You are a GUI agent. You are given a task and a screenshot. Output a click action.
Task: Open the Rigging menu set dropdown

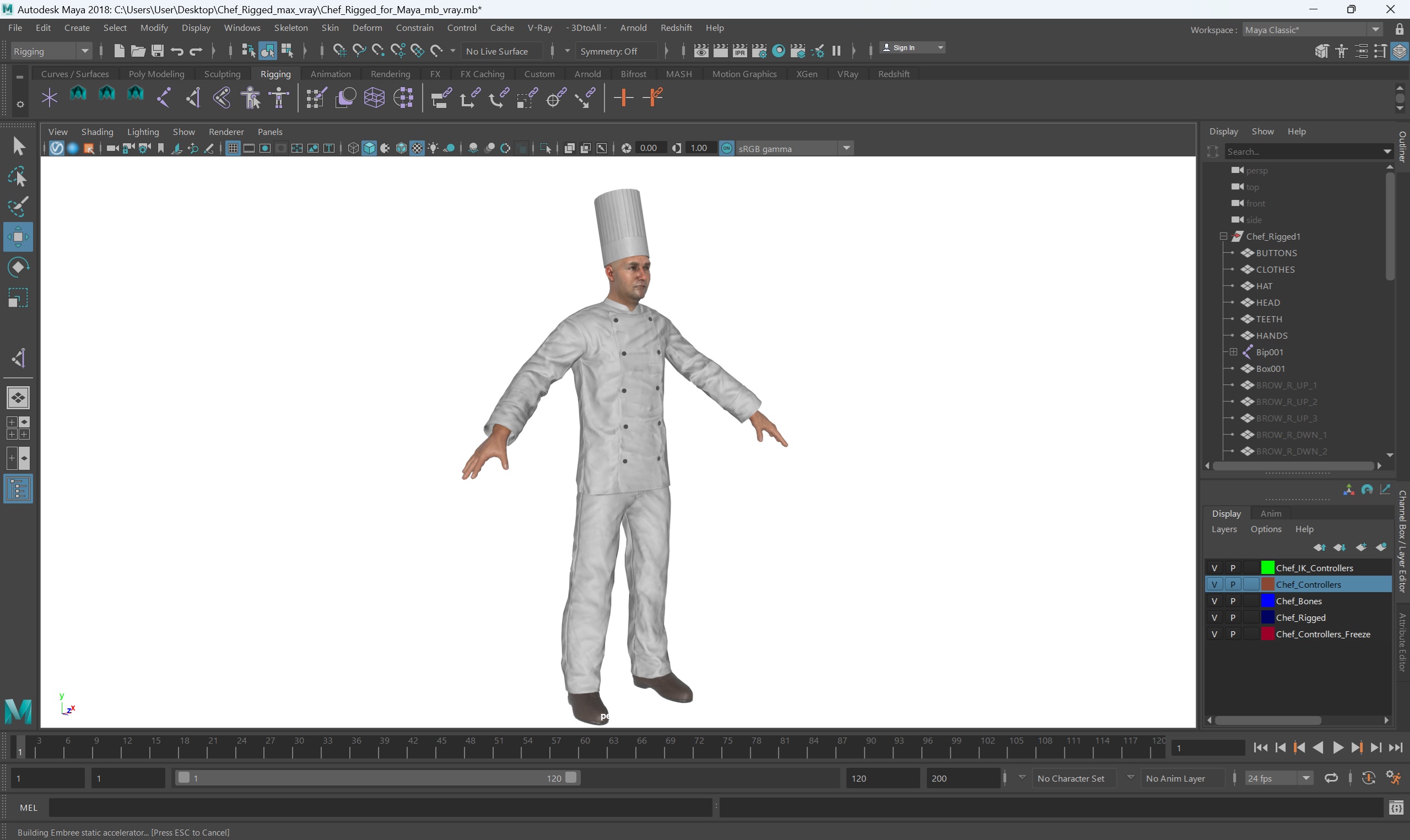(x=51, y=51)
